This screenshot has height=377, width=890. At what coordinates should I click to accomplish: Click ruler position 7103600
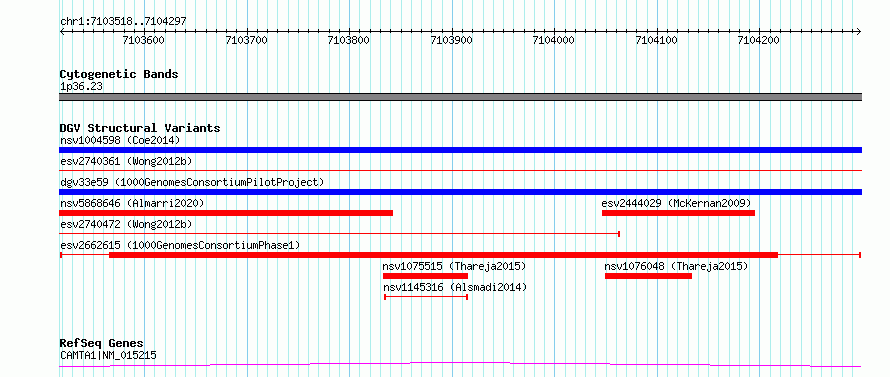[144, 40]
